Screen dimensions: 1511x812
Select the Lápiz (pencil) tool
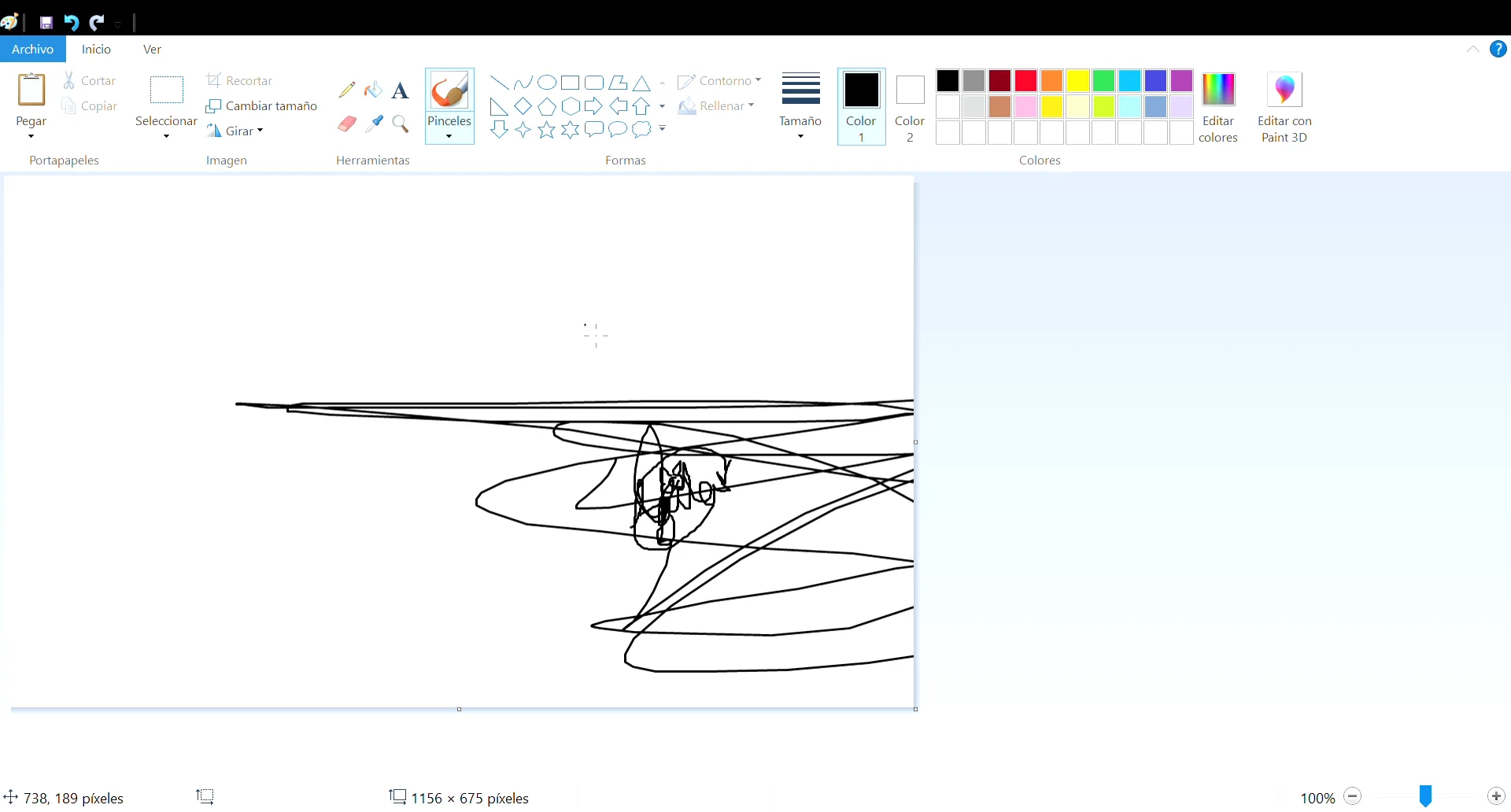pyautogui.click(x=347, y=89)
